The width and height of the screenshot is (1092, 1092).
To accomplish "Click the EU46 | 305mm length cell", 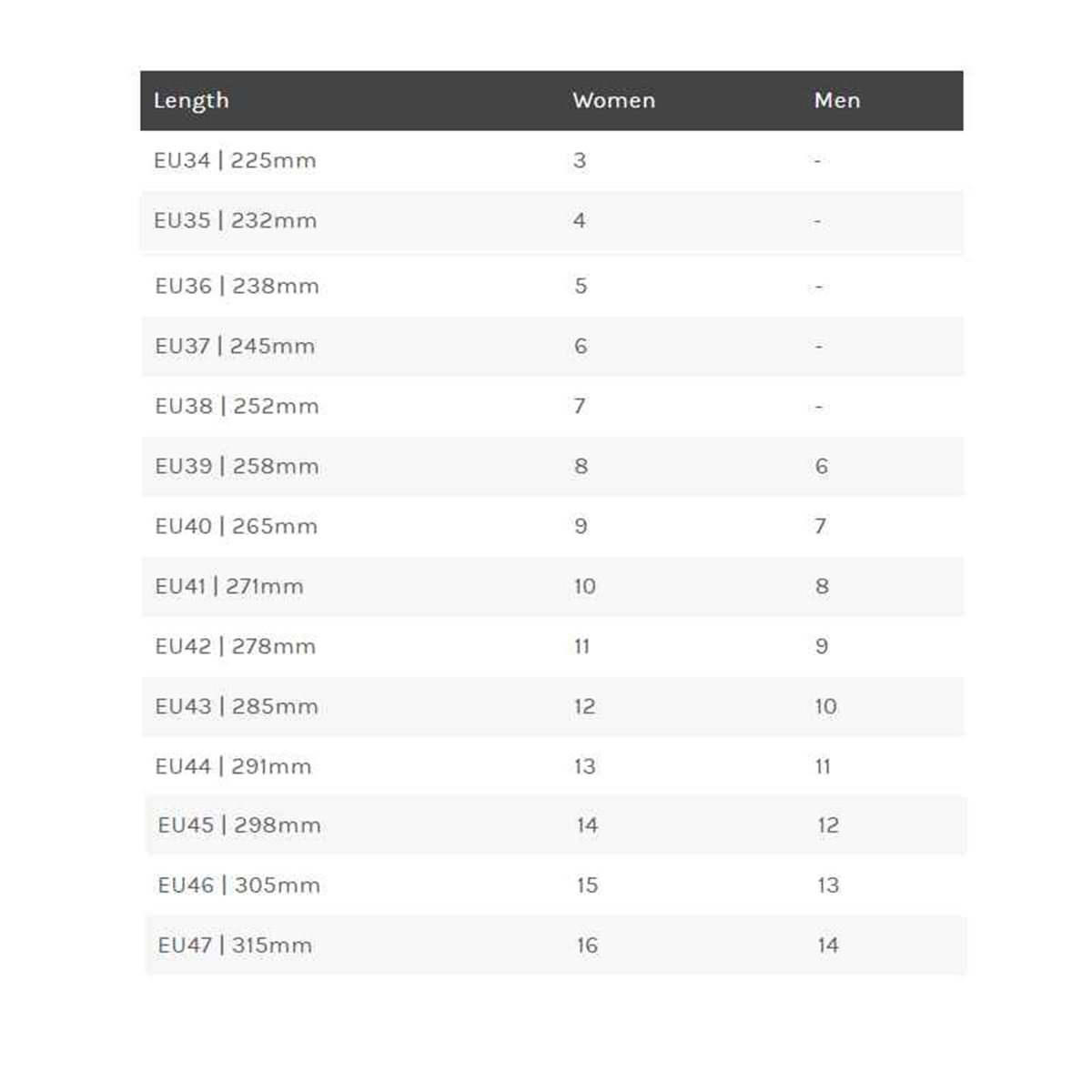I will [x=238, y=885].
